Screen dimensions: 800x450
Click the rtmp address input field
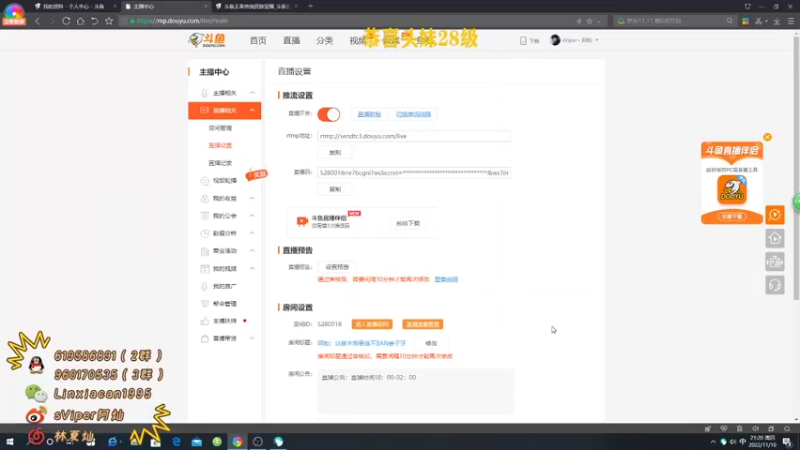click(414, 136)
